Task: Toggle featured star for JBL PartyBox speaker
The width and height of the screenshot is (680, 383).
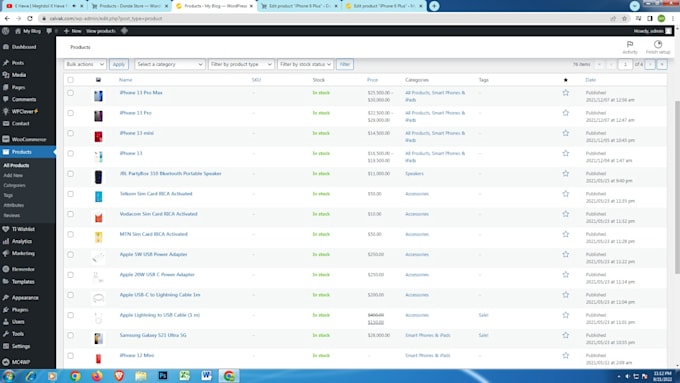Action: coord(566,173)
